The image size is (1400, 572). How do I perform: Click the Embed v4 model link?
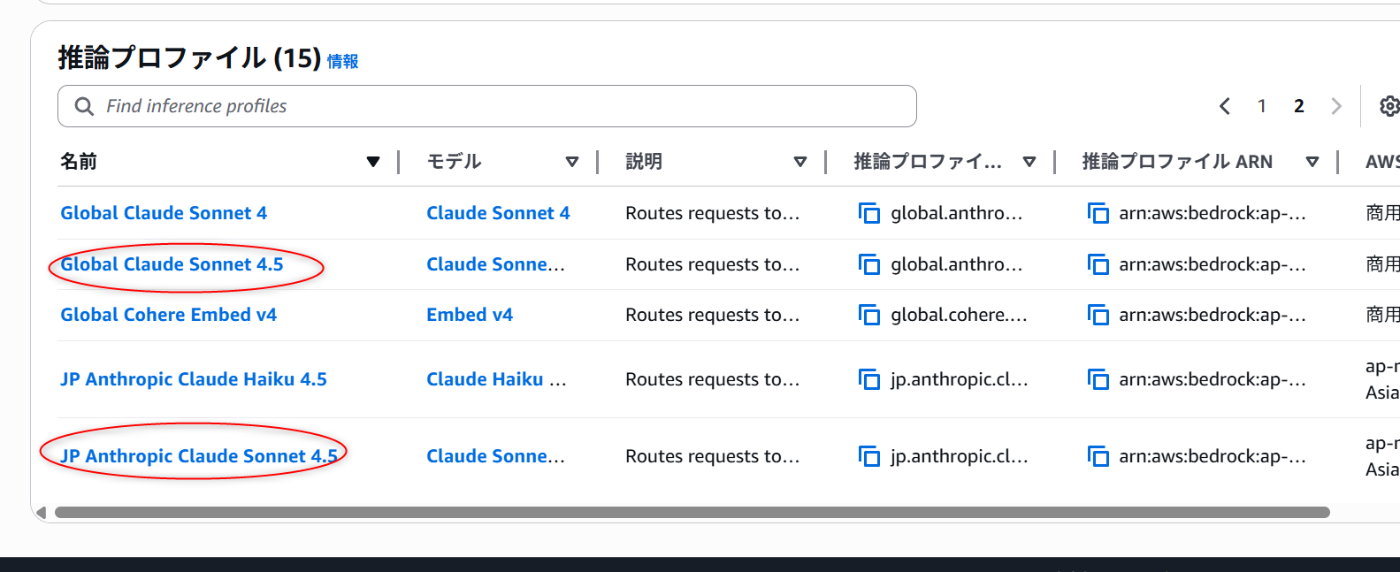pyautogui.click(x=469, y=315)
